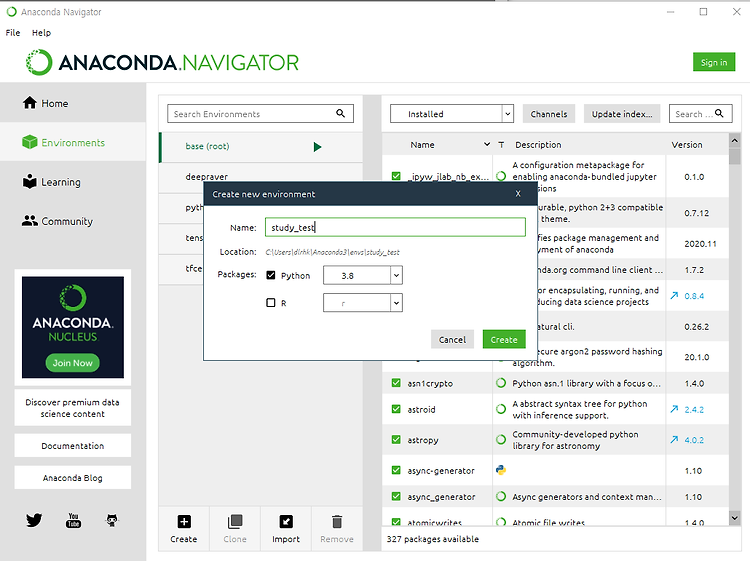The image size is (750, 561).
Task: Check the R package checkbox
Action: (271, 303)
